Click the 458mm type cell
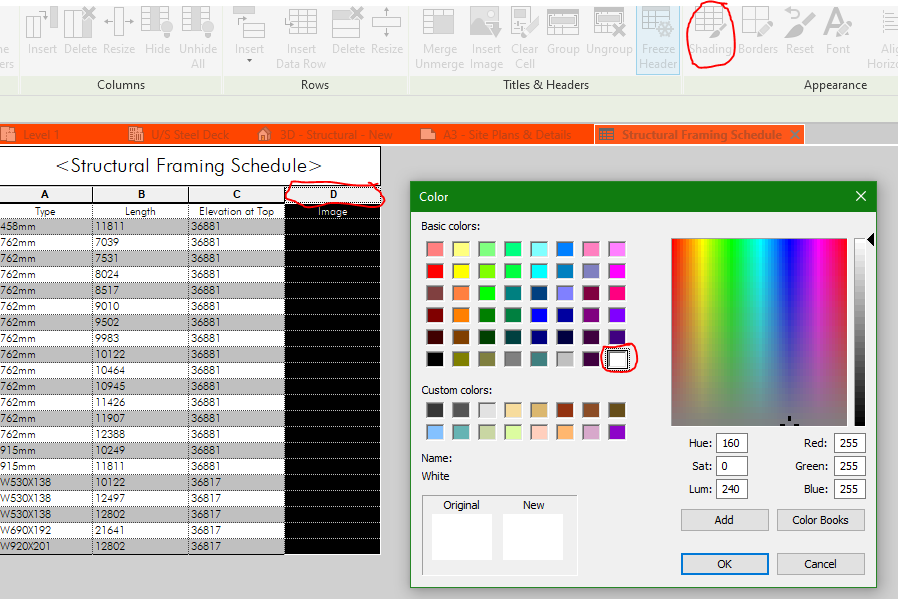Screen dimensions: 898x599 45,226
